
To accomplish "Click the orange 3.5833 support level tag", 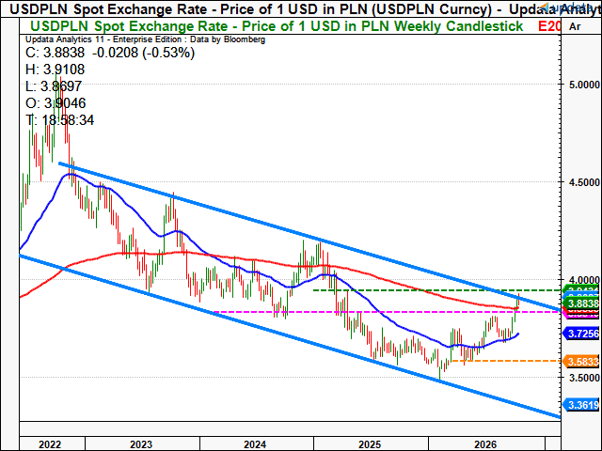I will [581, 362].
